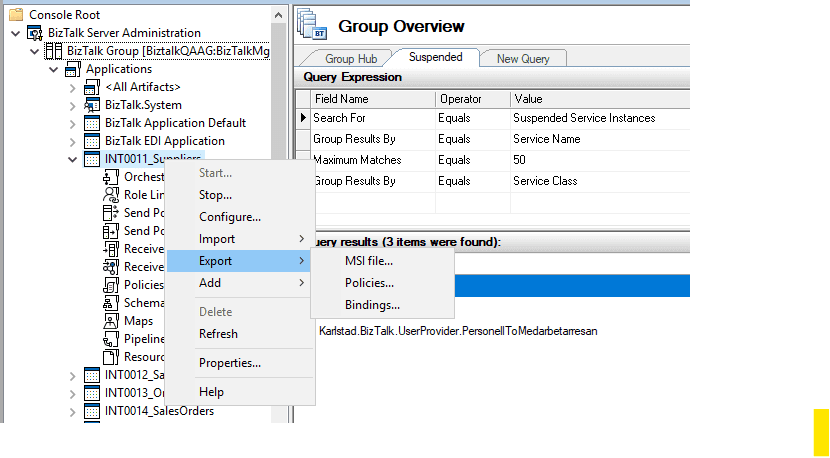Click the Orchestrations icon
This screenshot has width=830, height=458.
click(111, 177)
